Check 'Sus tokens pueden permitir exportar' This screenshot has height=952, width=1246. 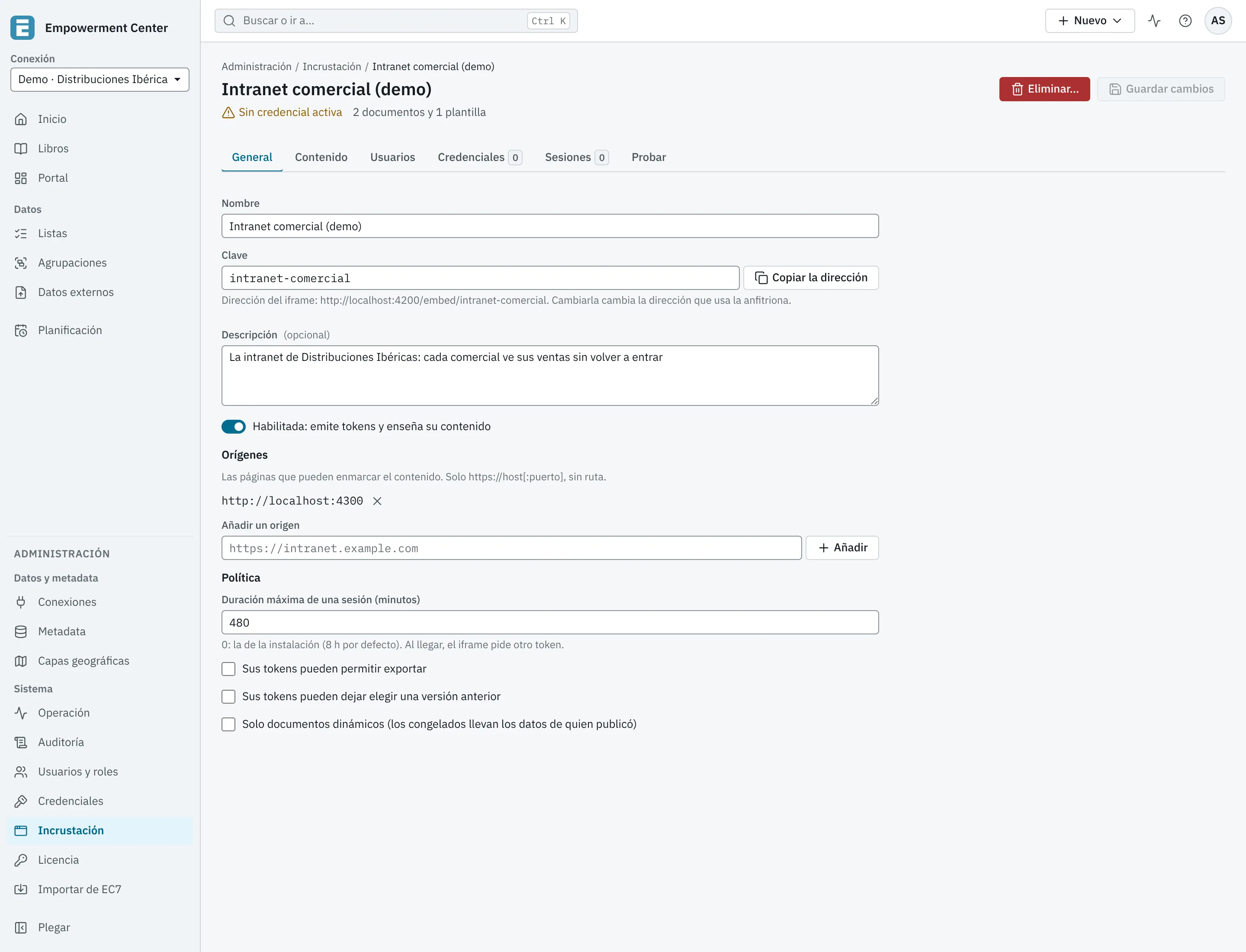pos(228,669)
